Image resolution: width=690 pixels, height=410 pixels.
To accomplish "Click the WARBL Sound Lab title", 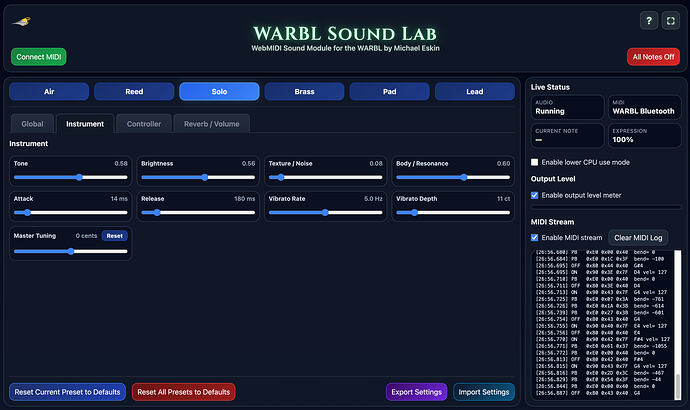I will pyautogui.click(x=345, y=33).
